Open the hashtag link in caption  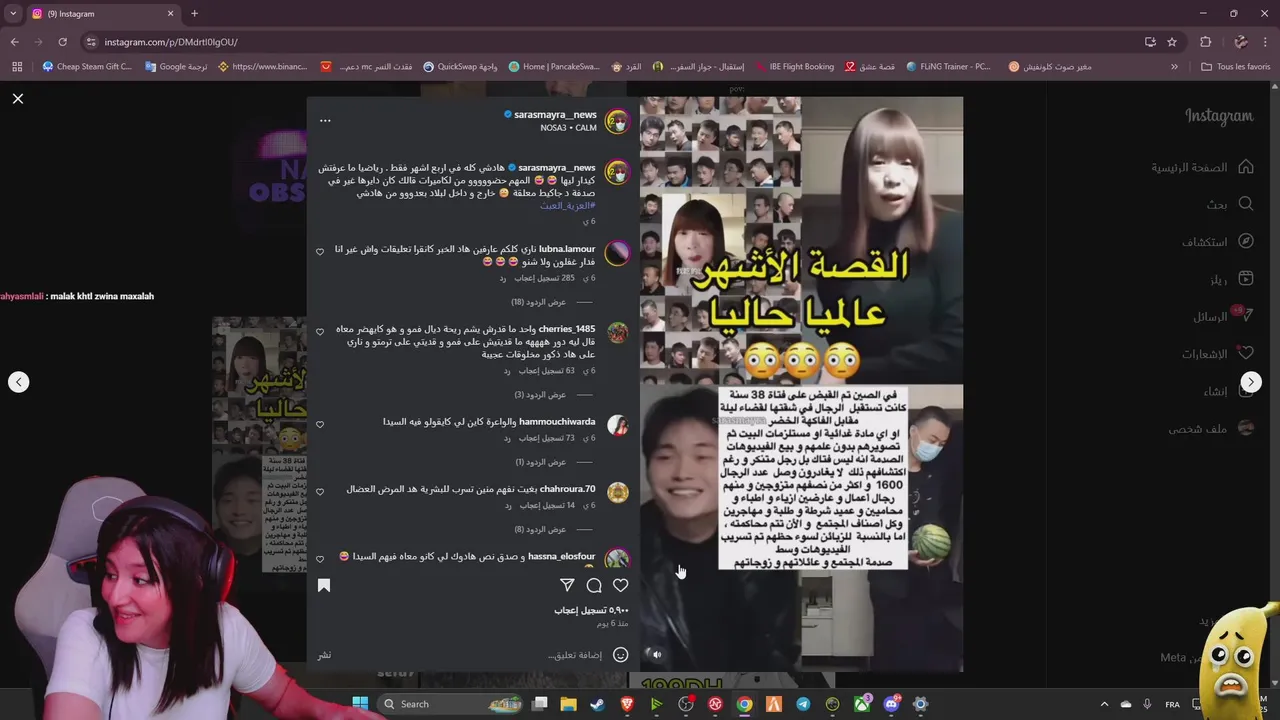pos(568,205)
